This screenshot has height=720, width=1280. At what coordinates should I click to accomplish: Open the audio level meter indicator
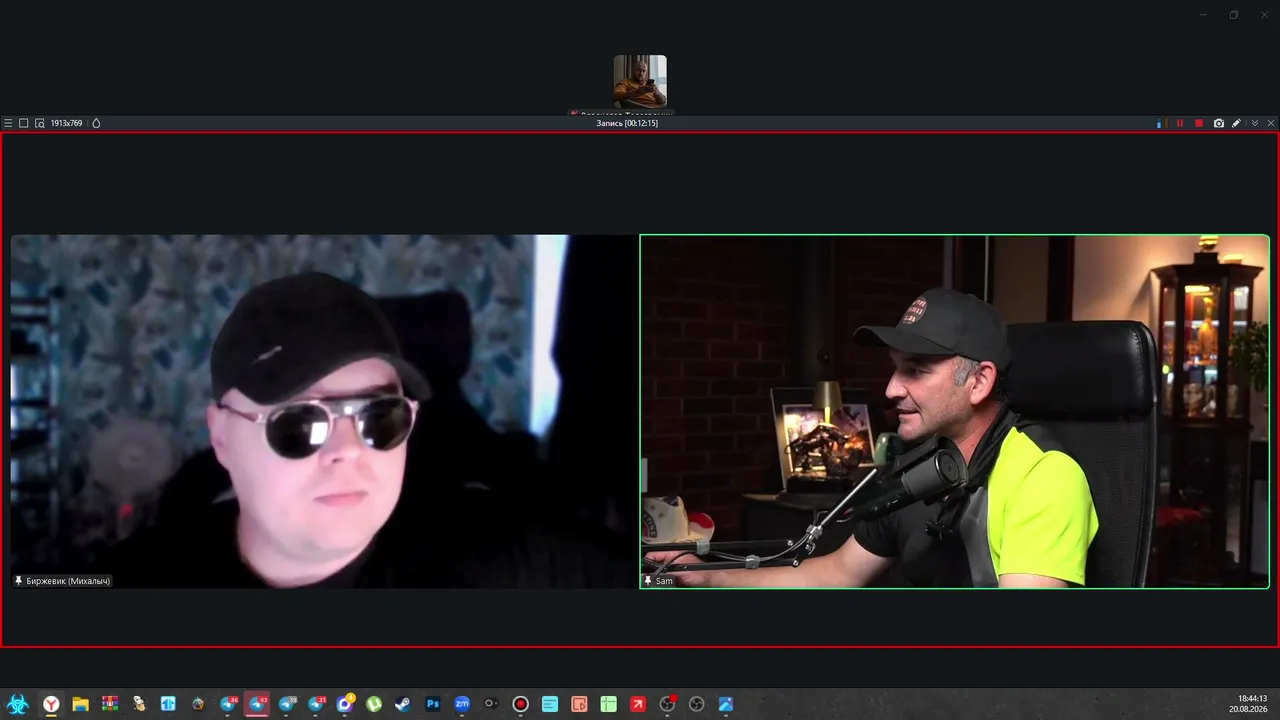1160,123
